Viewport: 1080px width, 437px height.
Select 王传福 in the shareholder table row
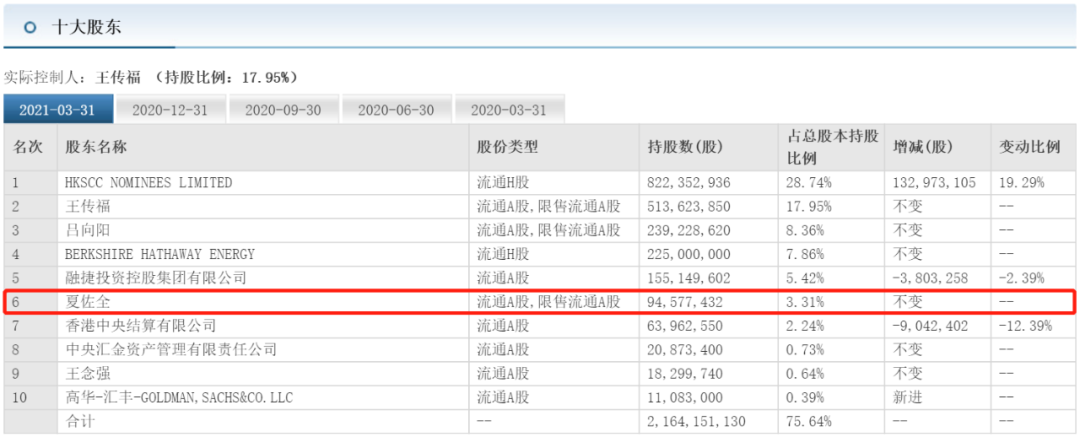[87, 206]
